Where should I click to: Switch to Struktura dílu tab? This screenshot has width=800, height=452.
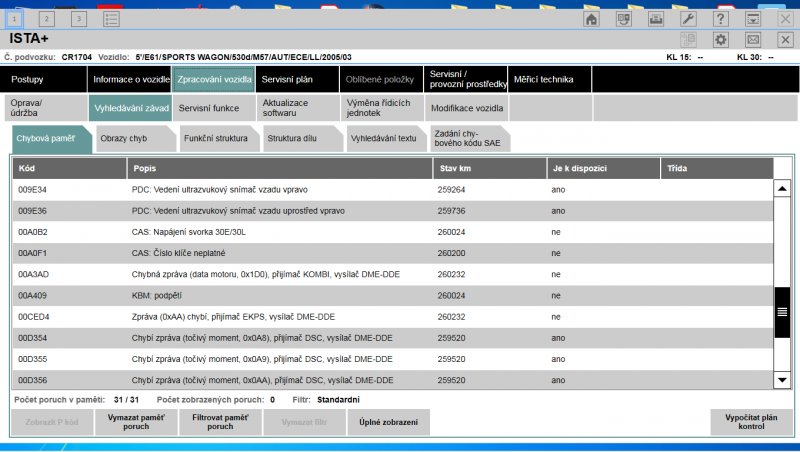pos(303,138)
